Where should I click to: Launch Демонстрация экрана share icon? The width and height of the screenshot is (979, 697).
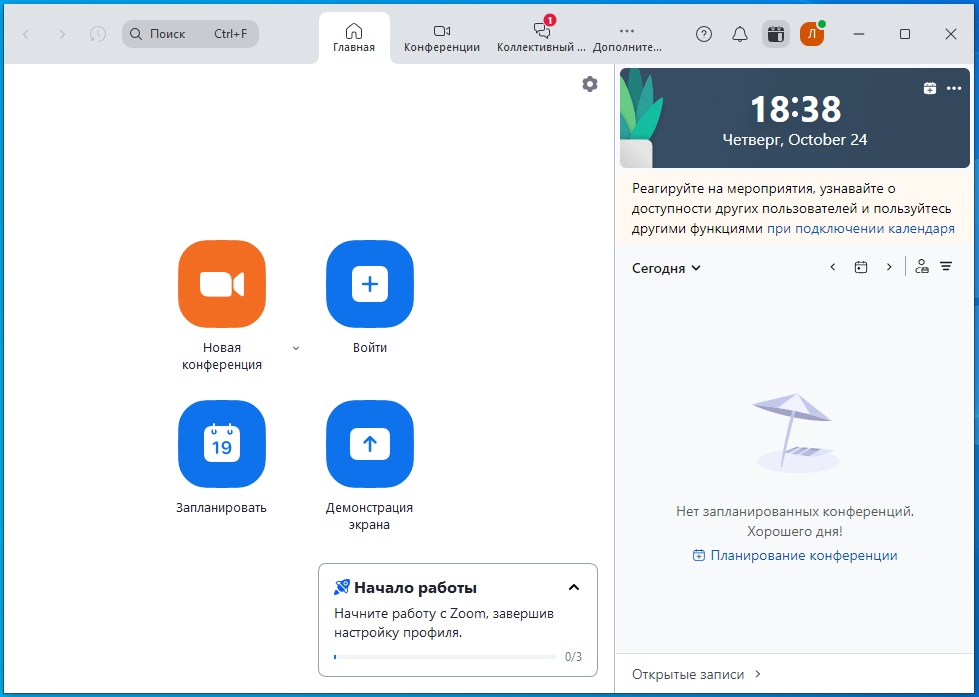(370, 444)
